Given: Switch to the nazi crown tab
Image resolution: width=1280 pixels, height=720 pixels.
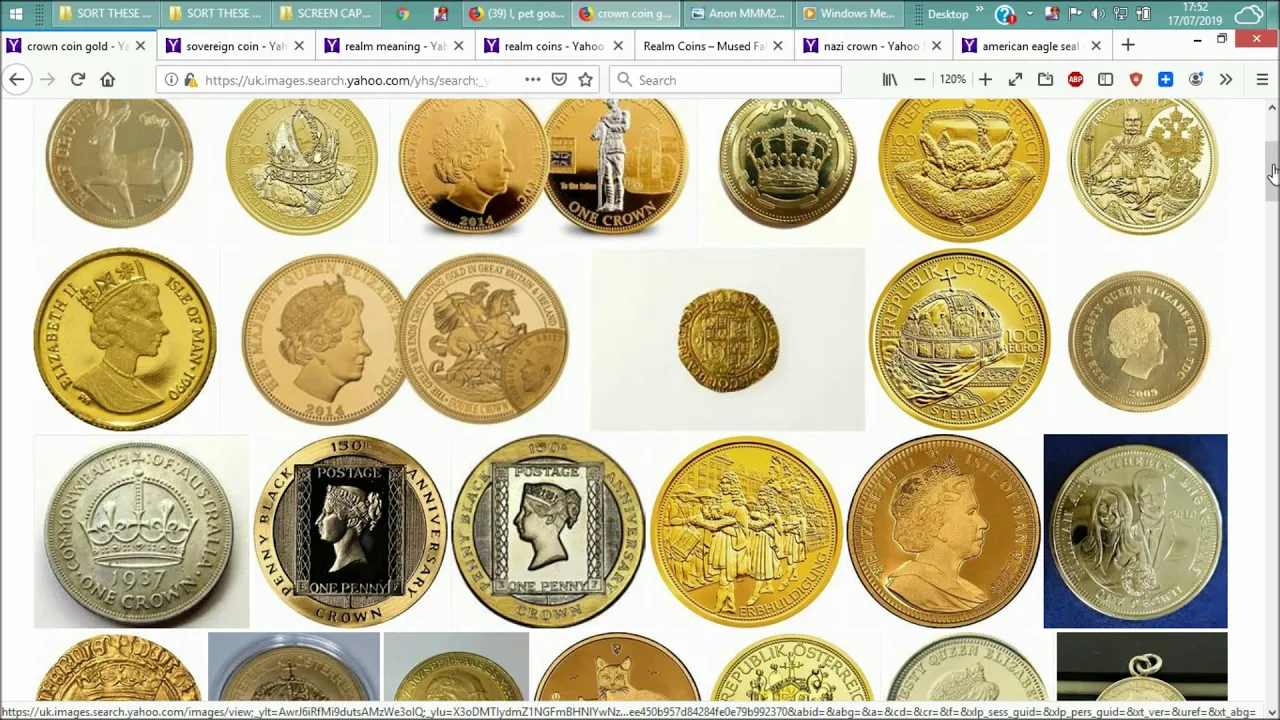Looking at the screenshot, I should [871, 46].
